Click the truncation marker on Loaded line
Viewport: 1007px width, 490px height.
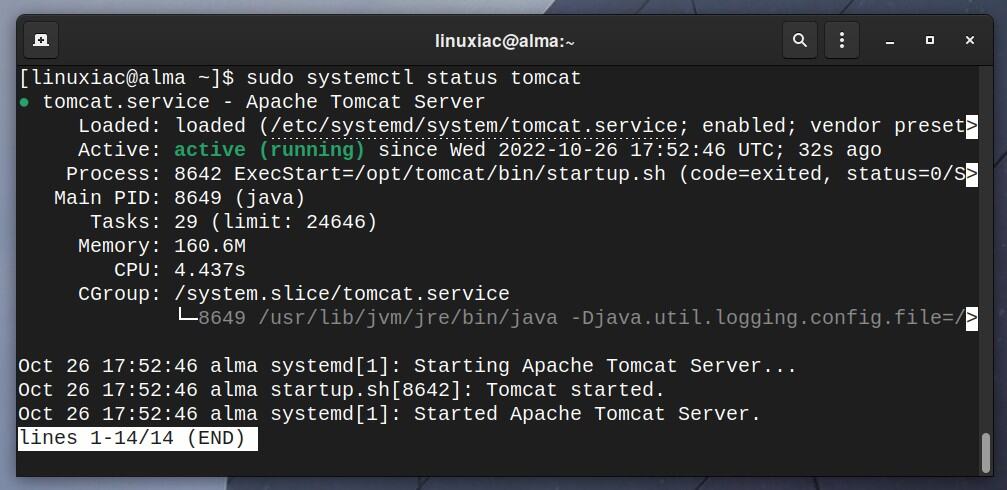click(972, 126)
